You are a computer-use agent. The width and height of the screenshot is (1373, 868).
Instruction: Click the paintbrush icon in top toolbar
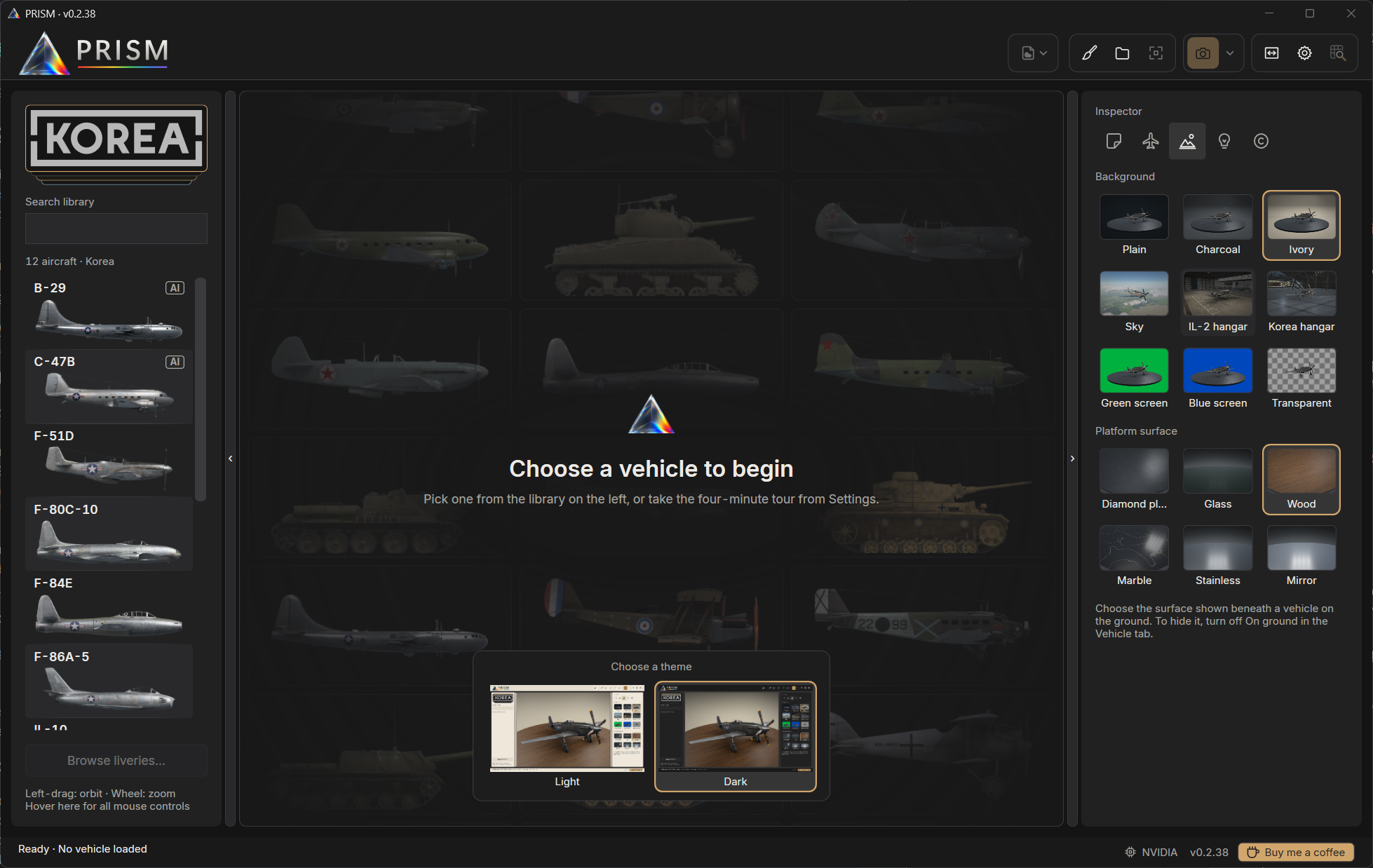point(1089,53)
